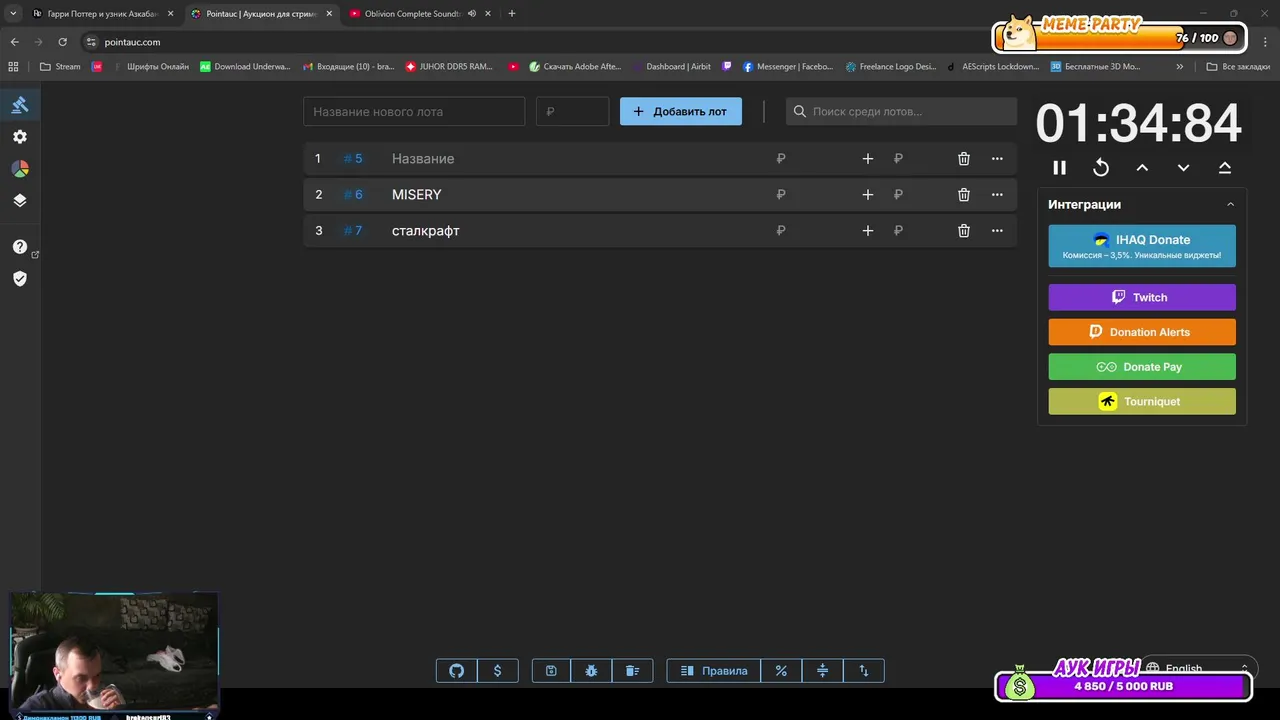Connect IHAQ Donate integration

[x=1142, y=246]
